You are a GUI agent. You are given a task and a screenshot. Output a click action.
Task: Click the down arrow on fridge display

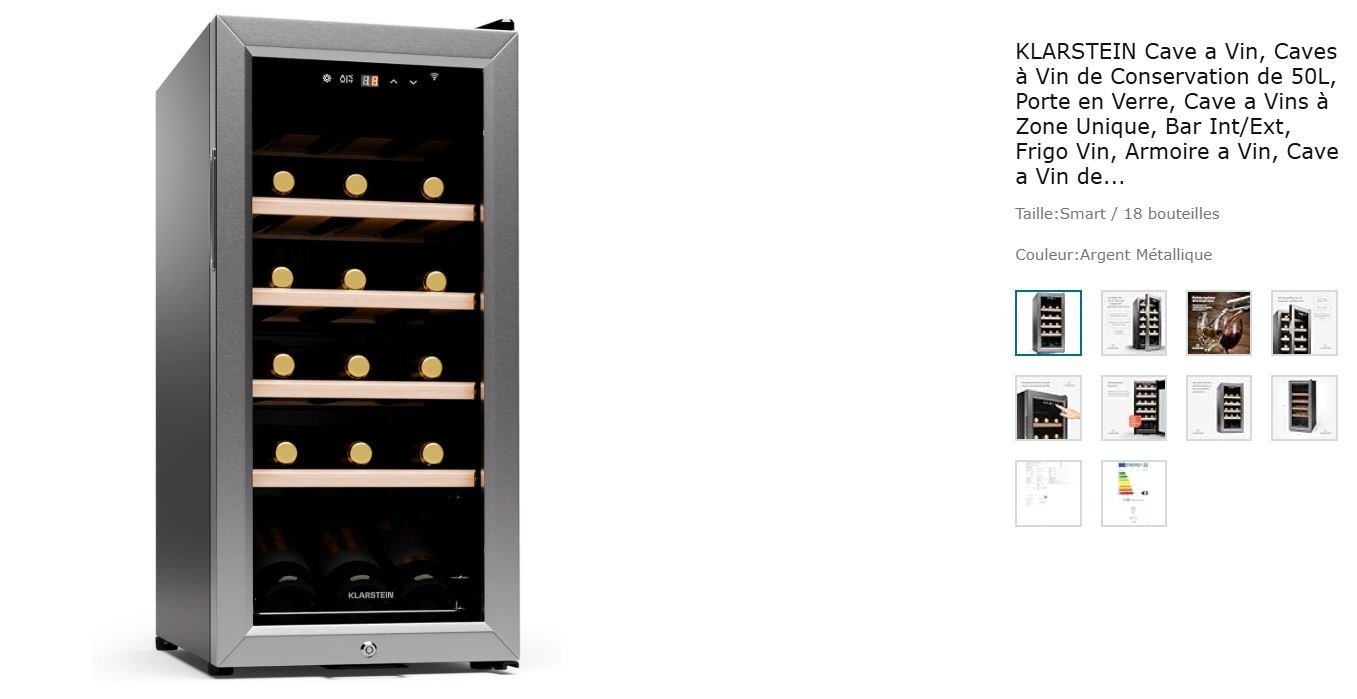tap(413, 81)
